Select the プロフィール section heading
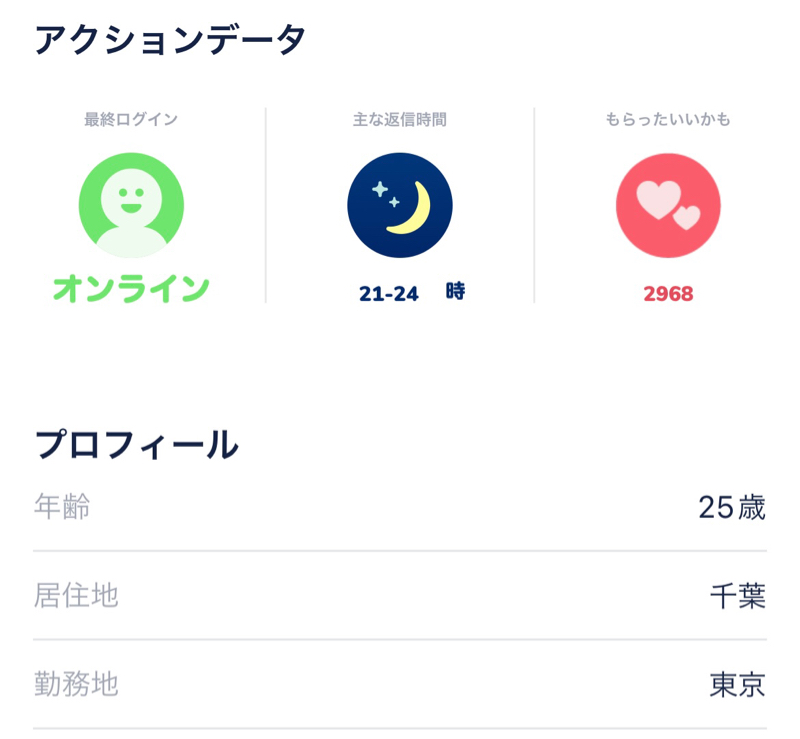Screen dimensions: 800x739 [x=136, y=445]
